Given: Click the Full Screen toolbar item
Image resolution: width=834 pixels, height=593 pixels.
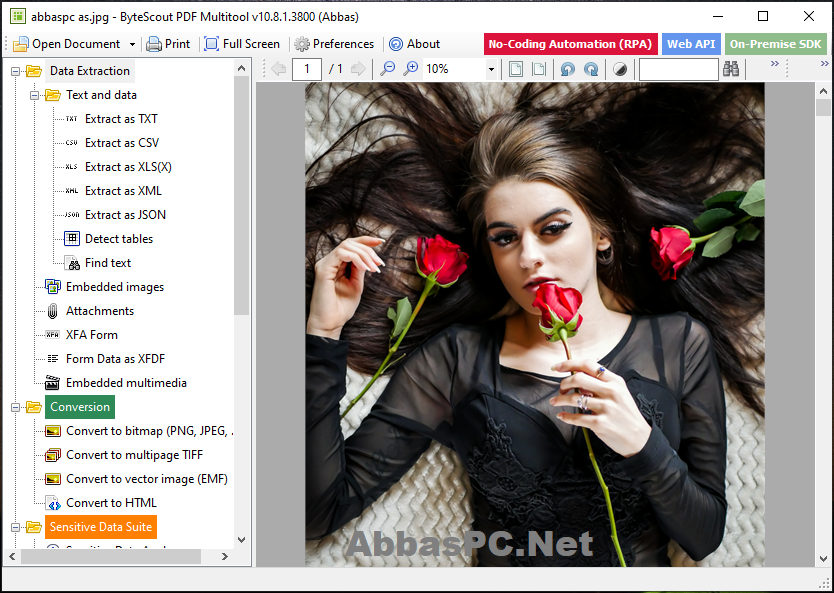Looking at the screenshot, I should point(242,44).
